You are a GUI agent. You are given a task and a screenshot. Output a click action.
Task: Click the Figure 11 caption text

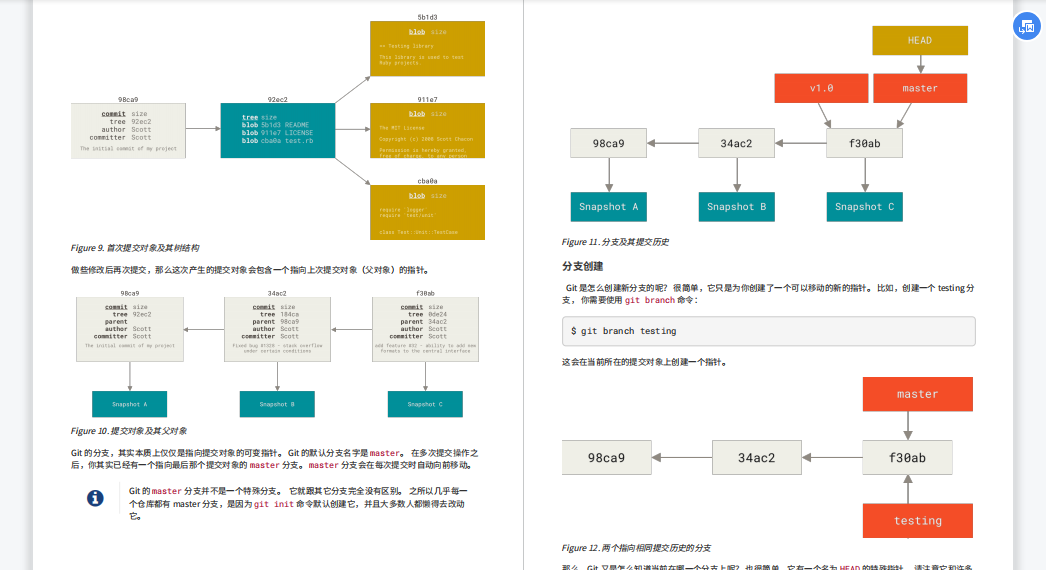[x=615, y=242]
